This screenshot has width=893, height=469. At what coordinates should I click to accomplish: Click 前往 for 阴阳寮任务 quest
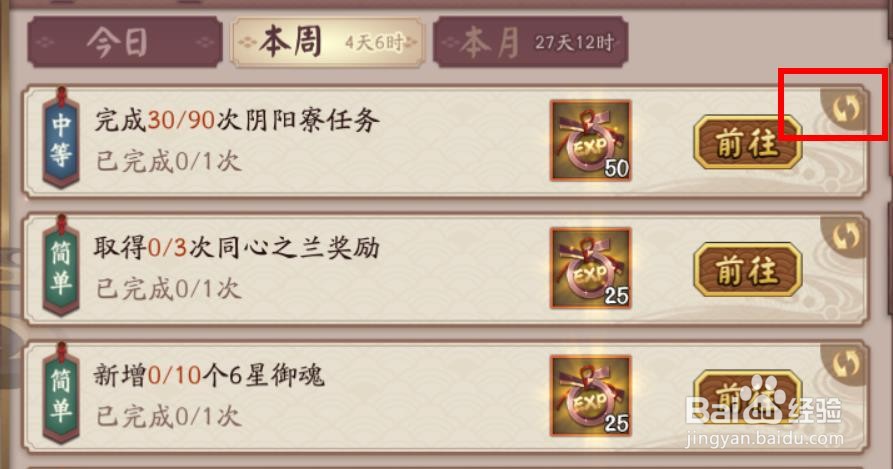pyautogui.click(x=747, y=142)
